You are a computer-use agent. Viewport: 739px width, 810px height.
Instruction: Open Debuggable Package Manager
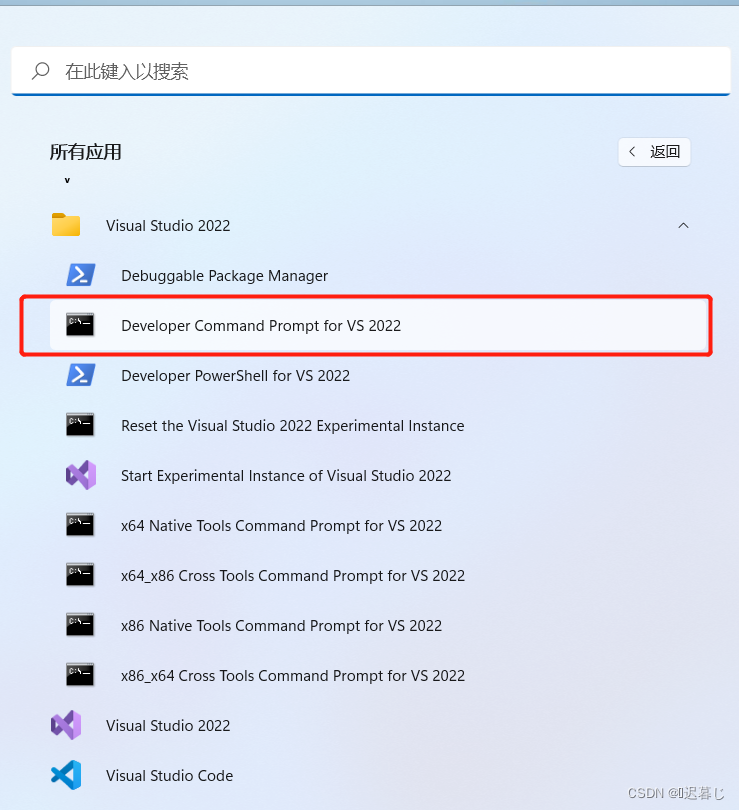(x=224, y=276)
